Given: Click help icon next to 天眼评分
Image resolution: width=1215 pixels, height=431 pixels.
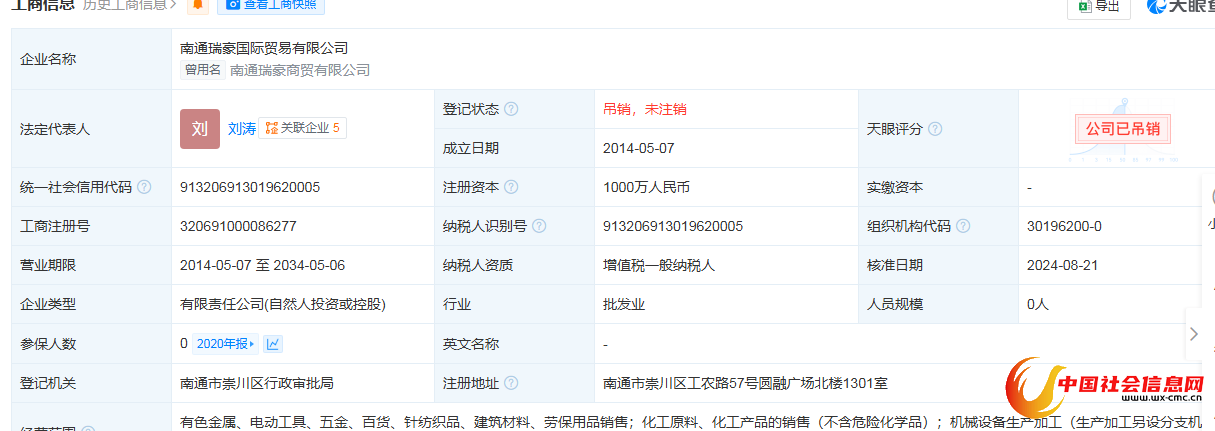Looking at the screenshot, I should 935,129.
